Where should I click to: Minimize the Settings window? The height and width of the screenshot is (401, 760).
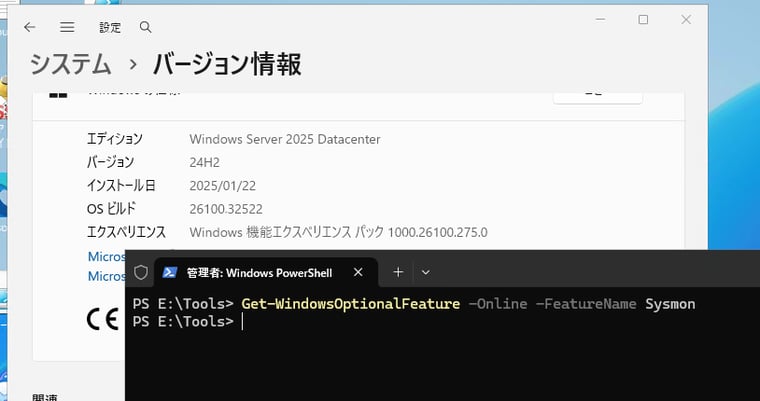(601, 19)
